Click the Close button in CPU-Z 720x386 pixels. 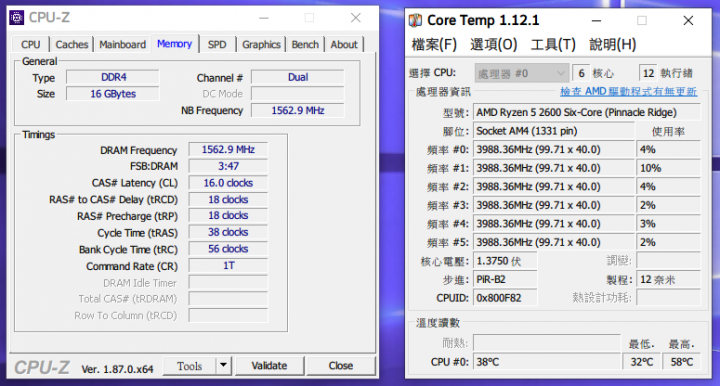click(x=341, y=366)
